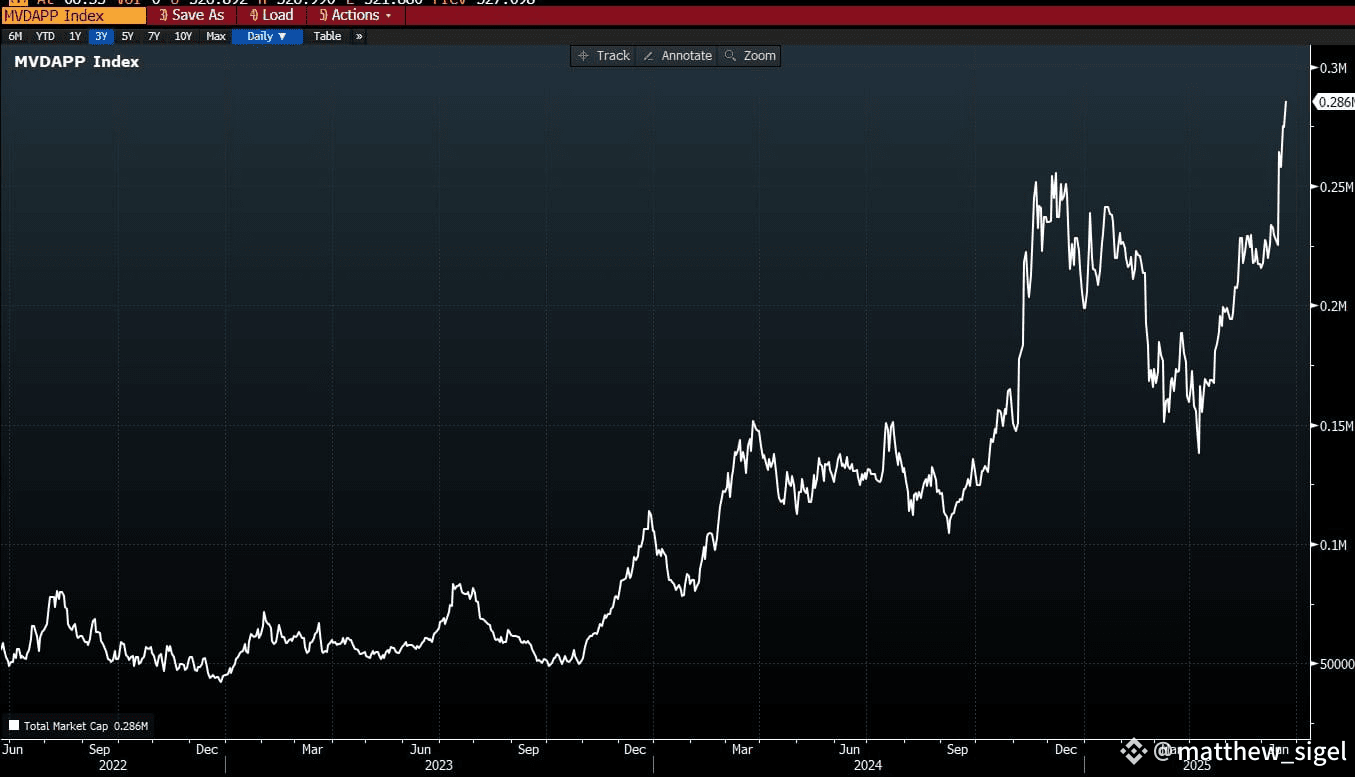Click the 2025 year label on the x-axis
1355x777 pixels.
pos(1195,765)
